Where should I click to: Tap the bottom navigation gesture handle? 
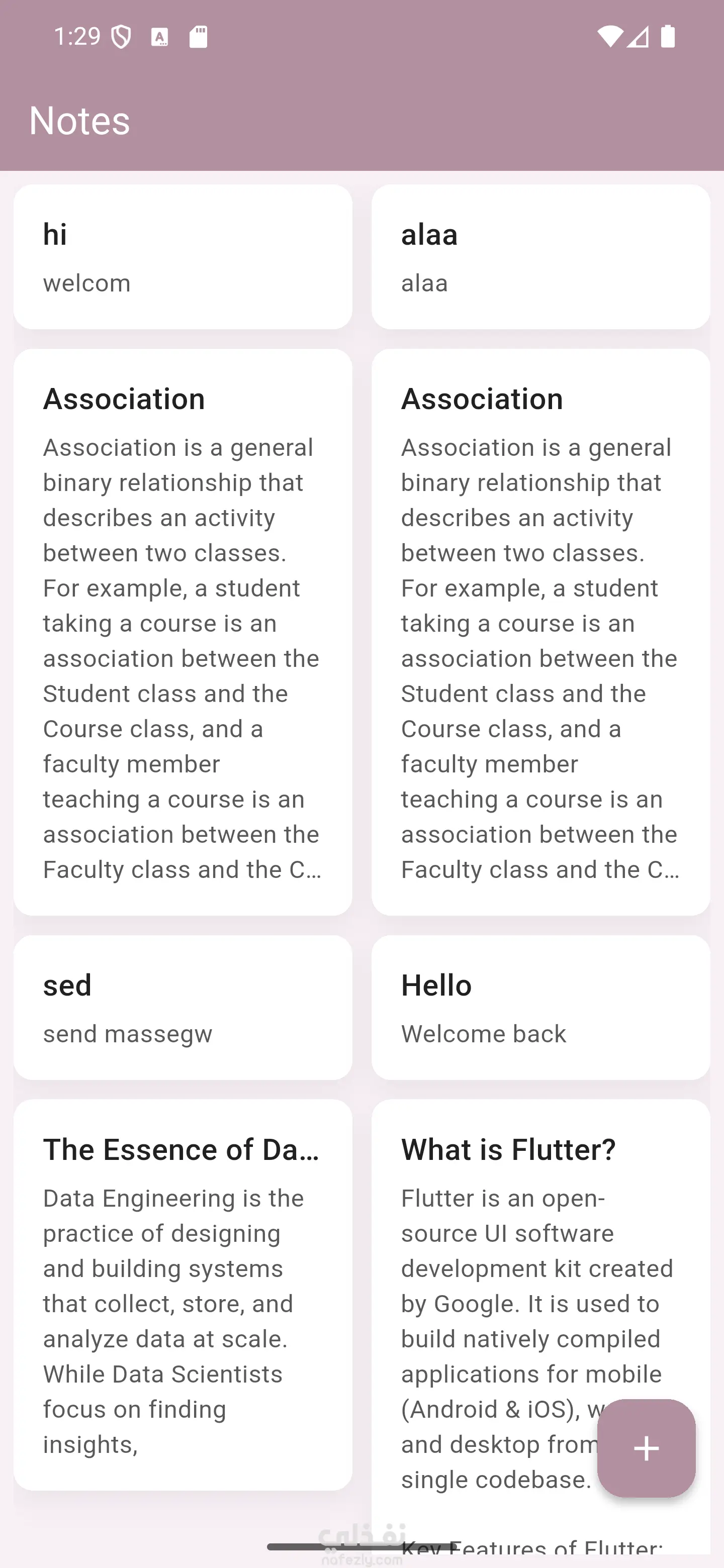(x=361, y=1547)
